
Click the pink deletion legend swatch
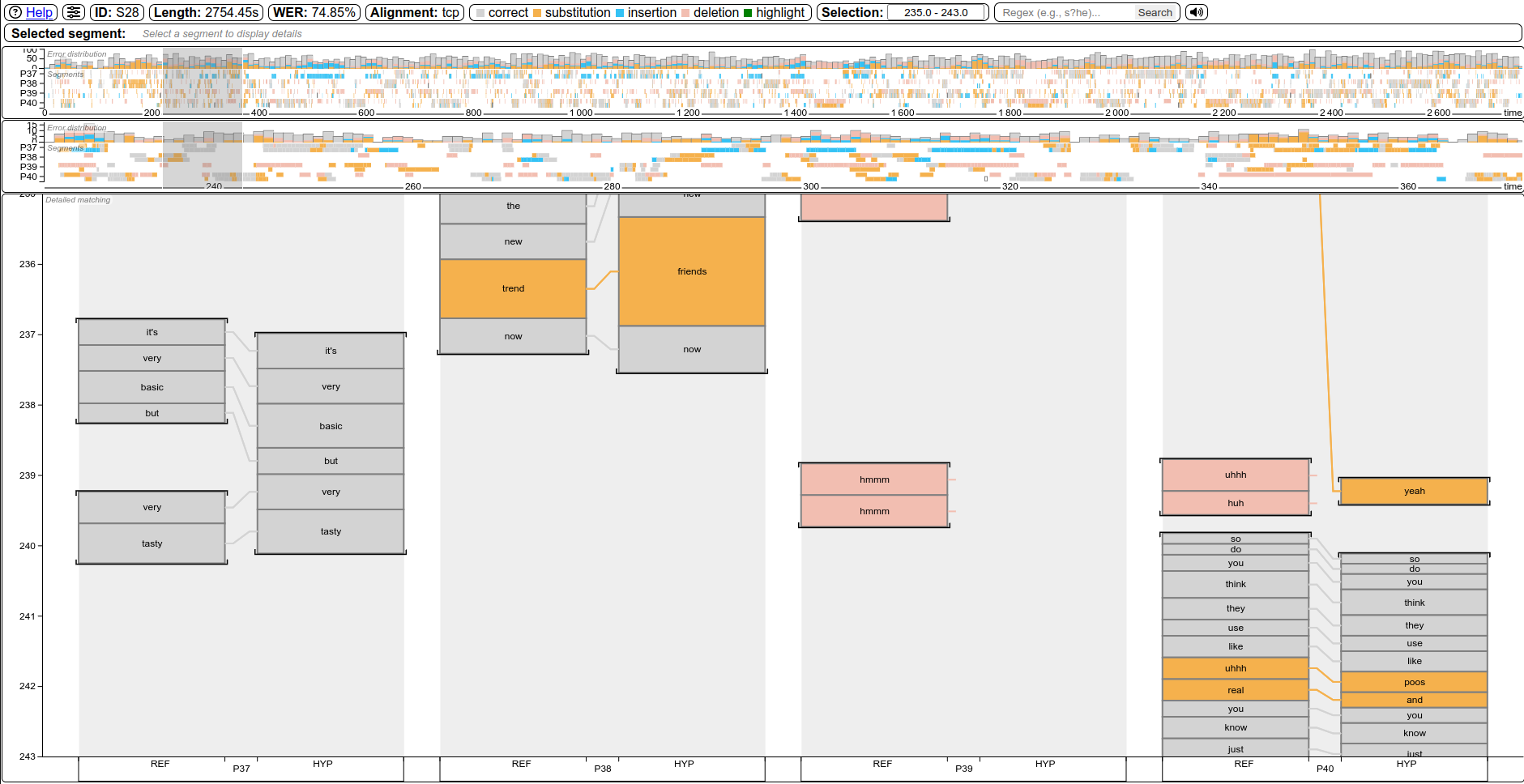click(x=685, y=13)
